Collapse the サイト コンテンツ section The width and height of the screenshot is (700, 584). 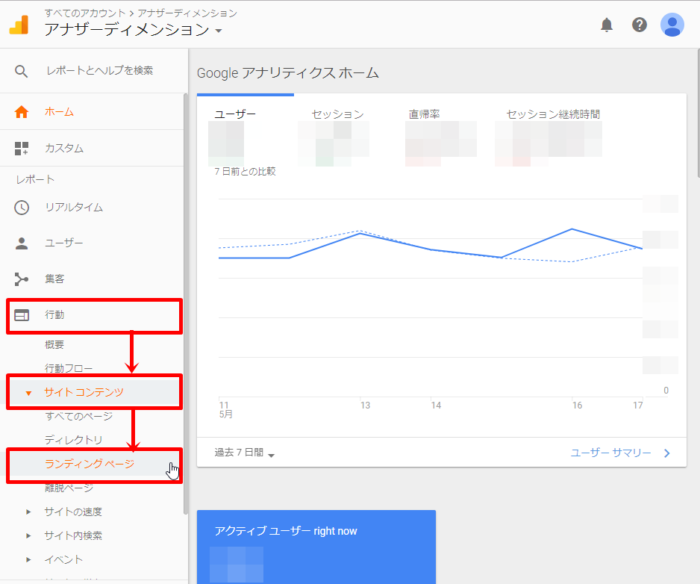click(29, 393)
